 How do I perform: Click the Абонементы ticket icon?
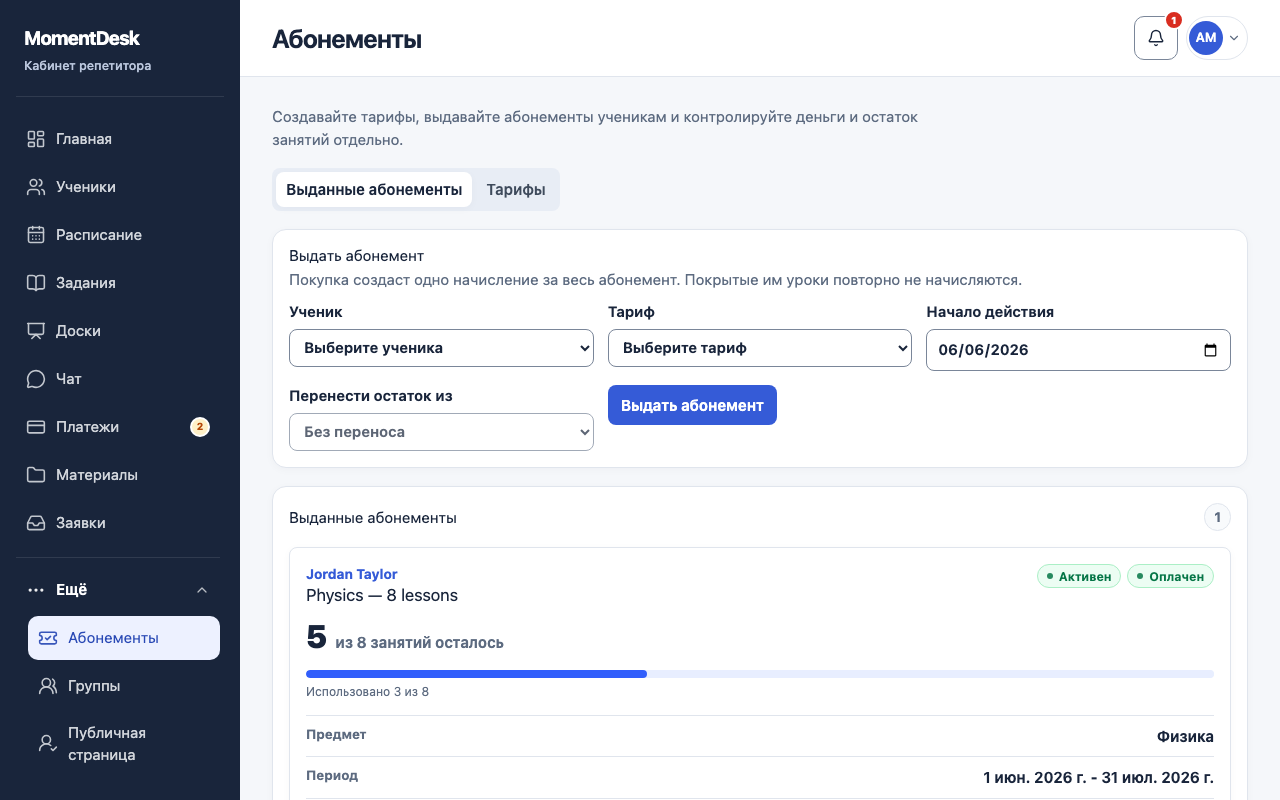pos(48,638)
